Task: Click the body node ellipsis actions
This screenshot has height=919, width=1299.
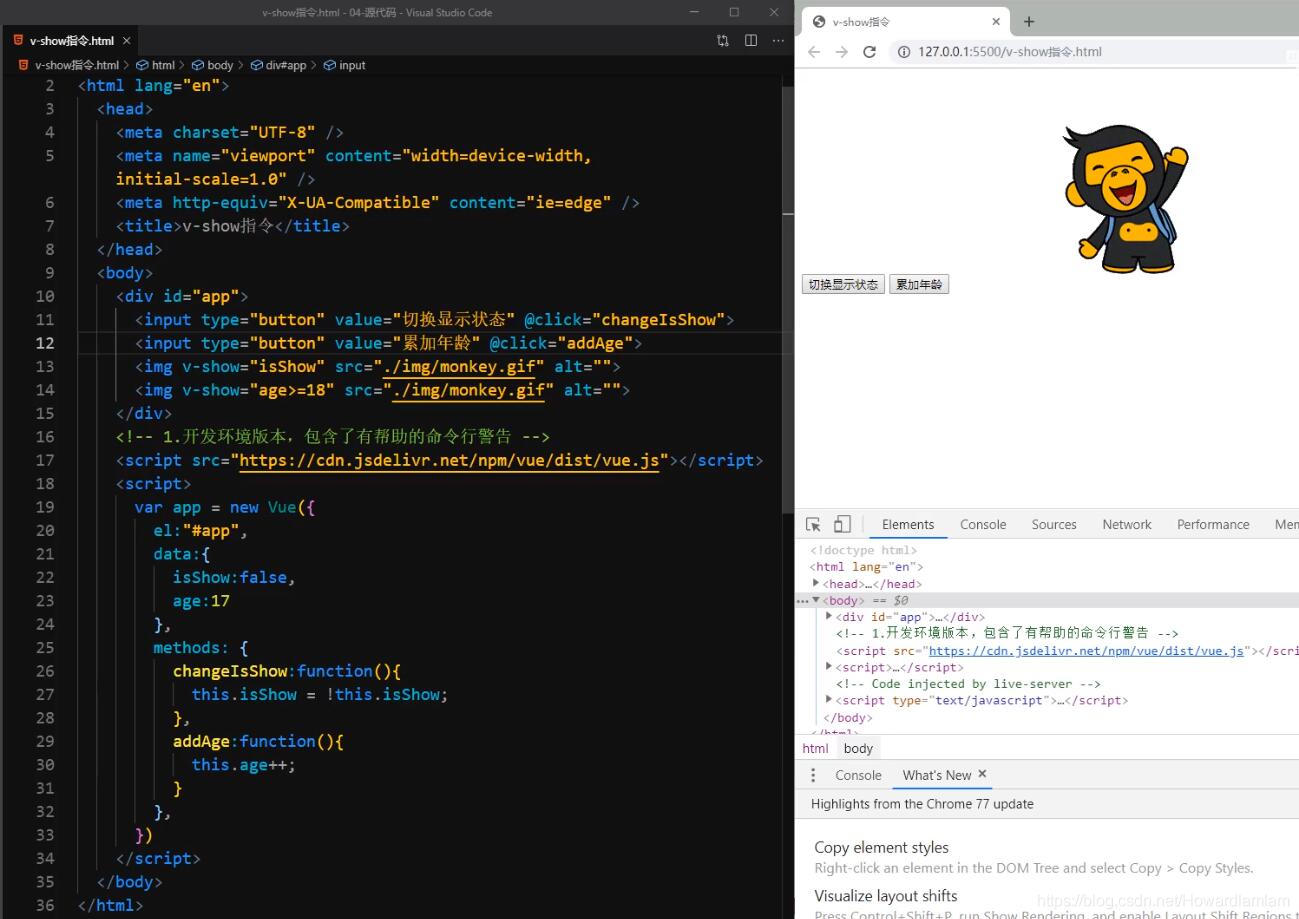Action: 802,601
